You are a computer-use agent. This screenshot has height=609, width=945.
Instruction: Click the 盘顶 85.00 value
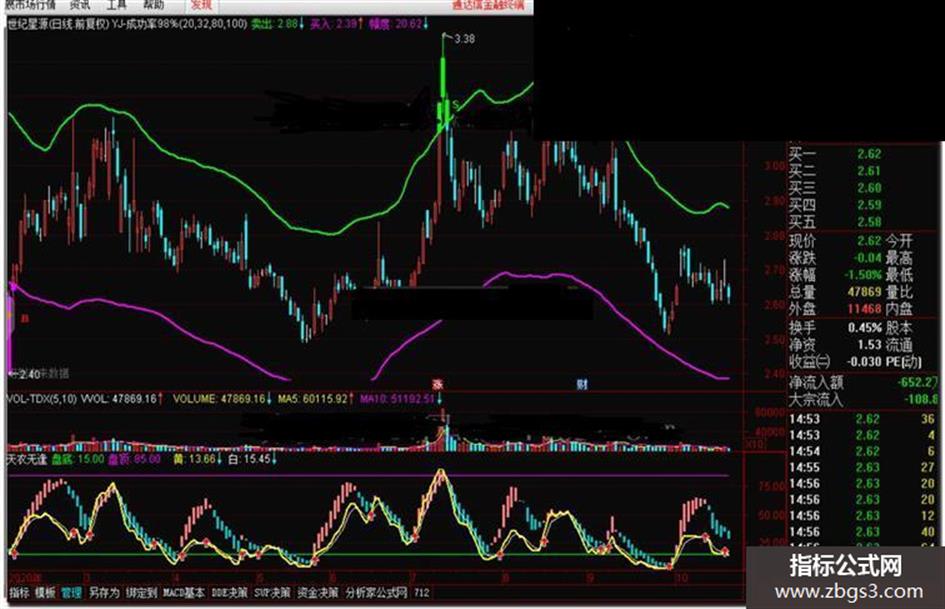134,459
